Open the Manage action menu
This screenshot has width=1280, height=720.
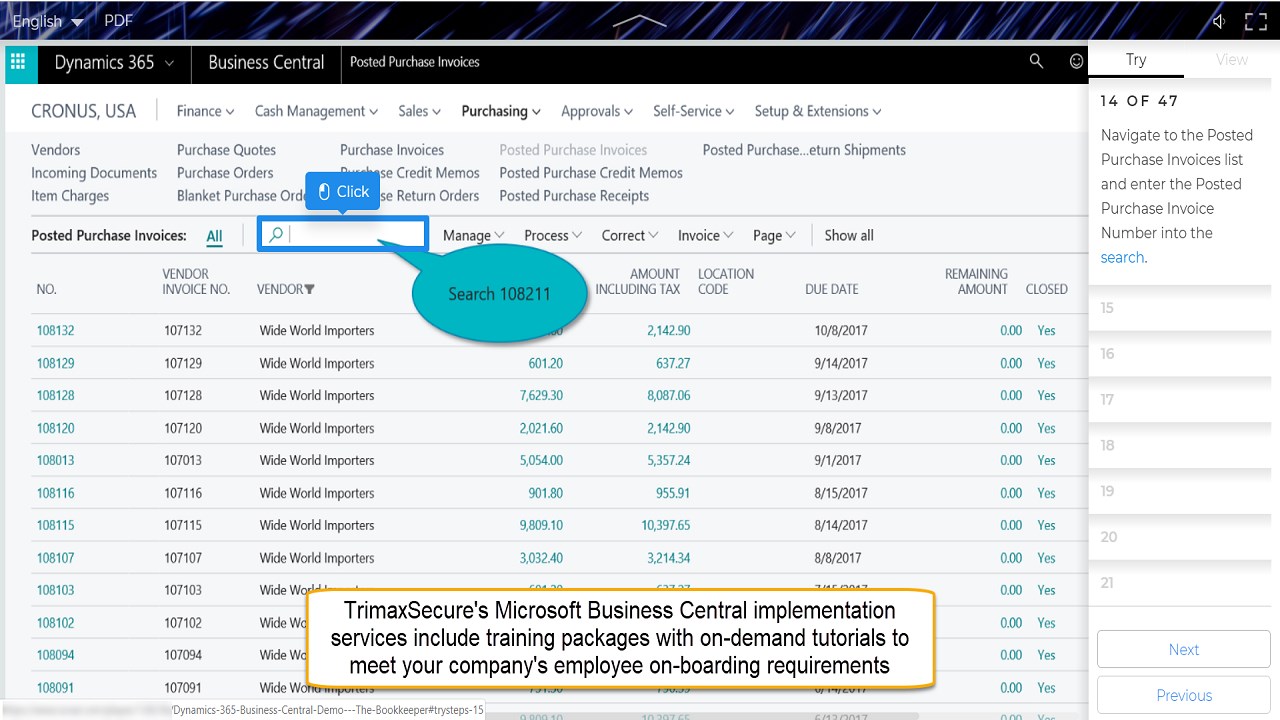(x=474, y=236)
